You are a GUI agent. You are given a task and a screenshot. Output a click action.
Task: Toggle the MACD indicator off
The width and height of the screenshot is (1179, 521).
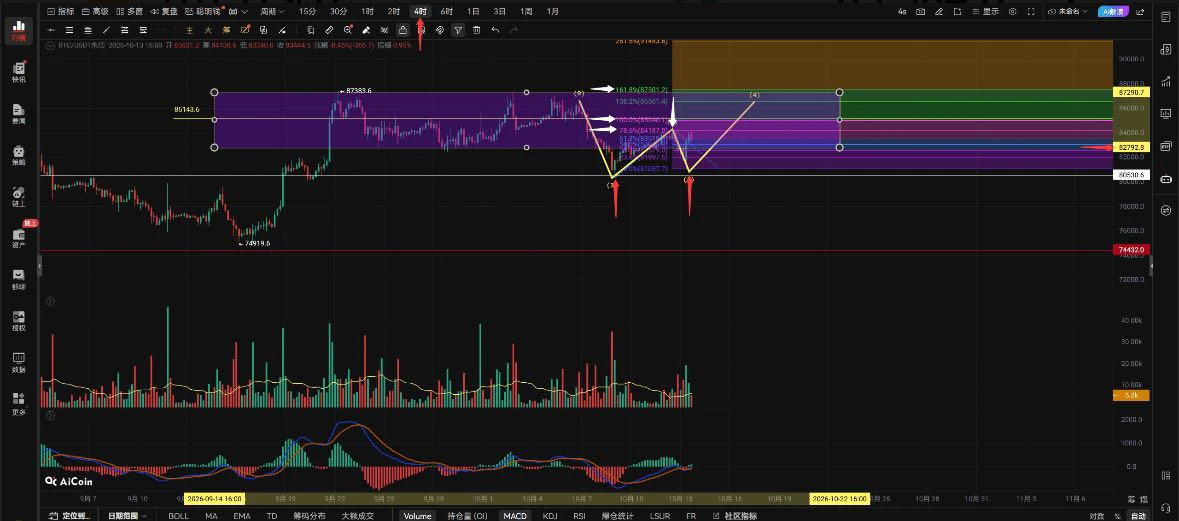point(515,516)
